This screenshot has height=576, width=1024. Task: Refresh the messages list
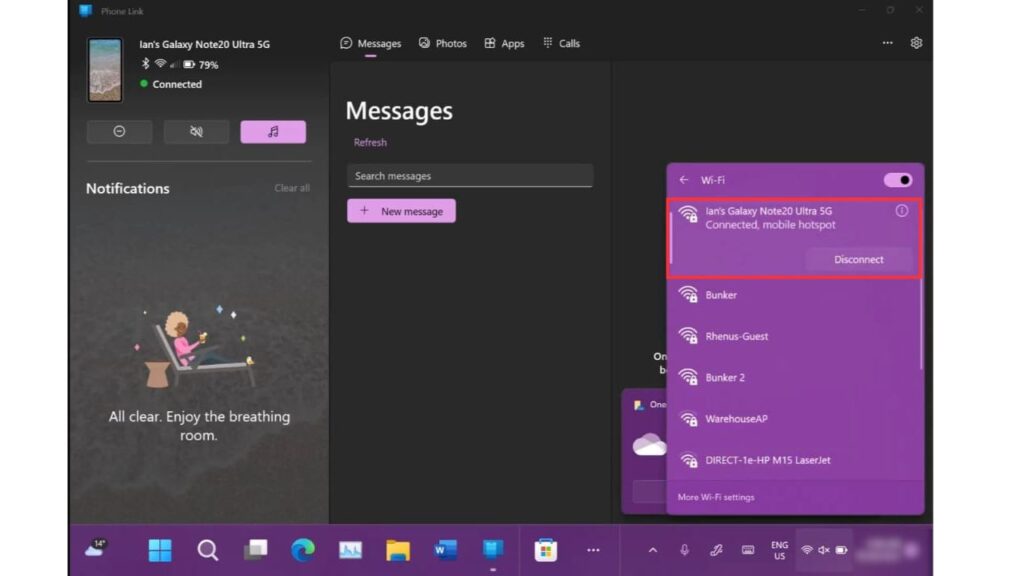tap(370, 142)
